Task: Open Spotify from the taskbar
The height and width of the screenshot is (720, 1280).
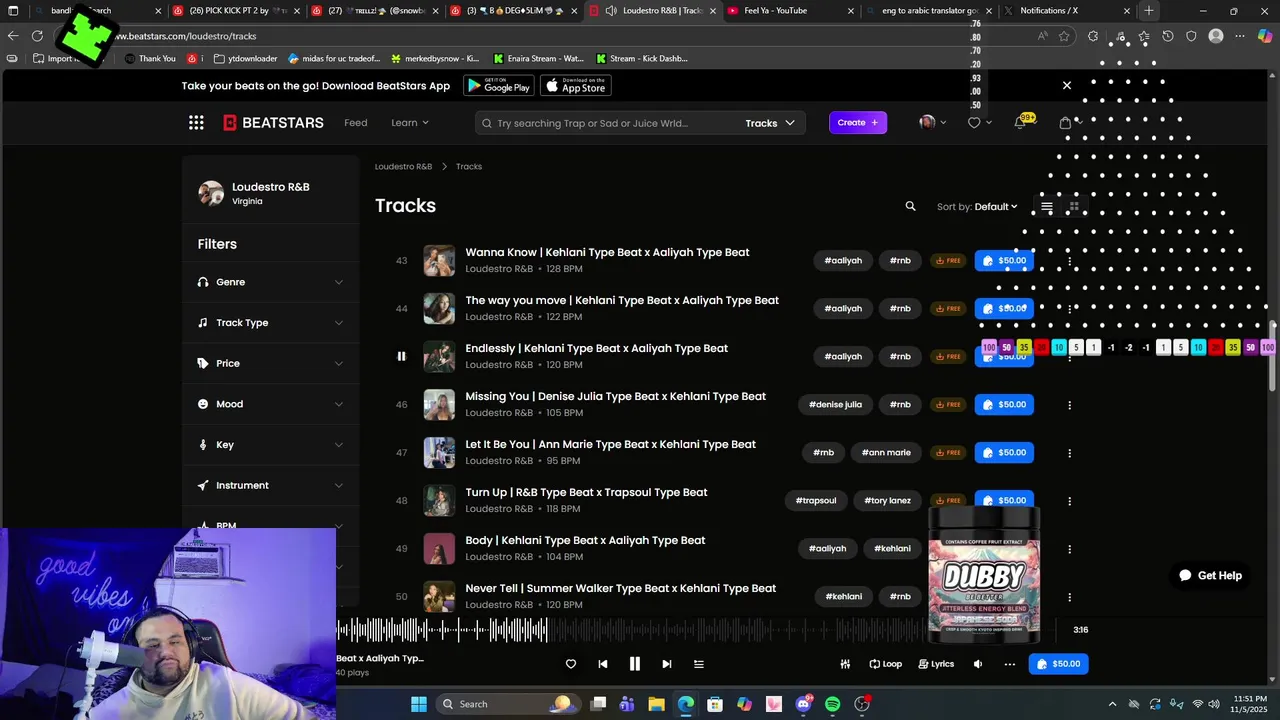Action: click(x=832, y=704)
